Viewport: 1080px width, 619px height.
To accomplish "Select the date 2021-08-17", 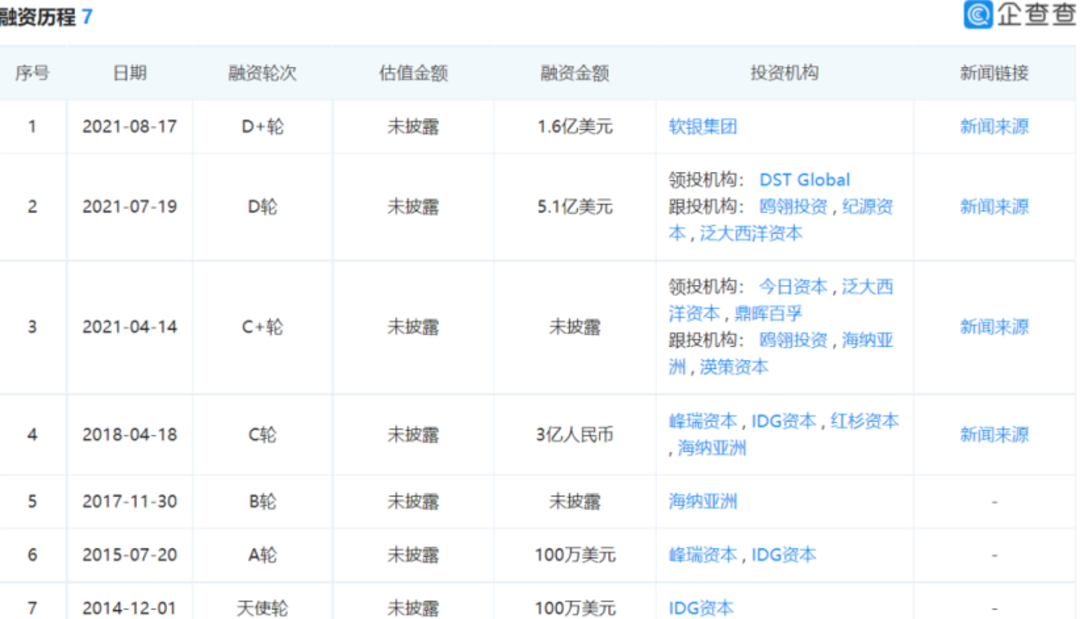I will (129, 127).
